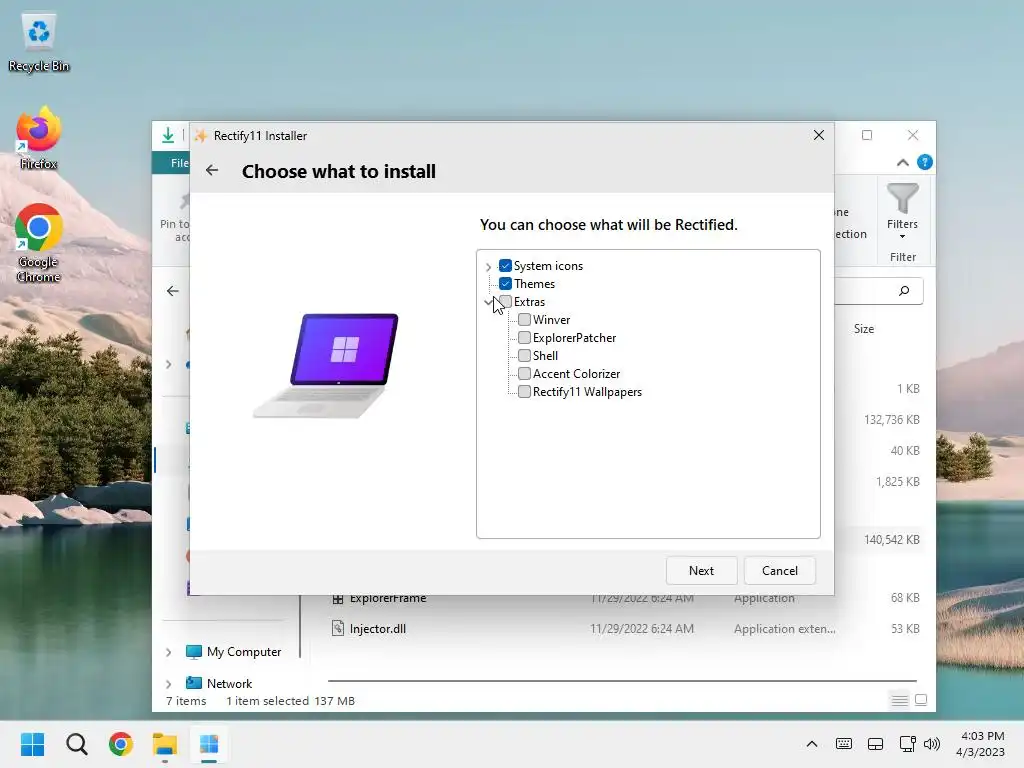The height and width of the screenshot is (768, 1024).
Task: Click the Network icon in the navigation pane
Action: coord(194,683)
